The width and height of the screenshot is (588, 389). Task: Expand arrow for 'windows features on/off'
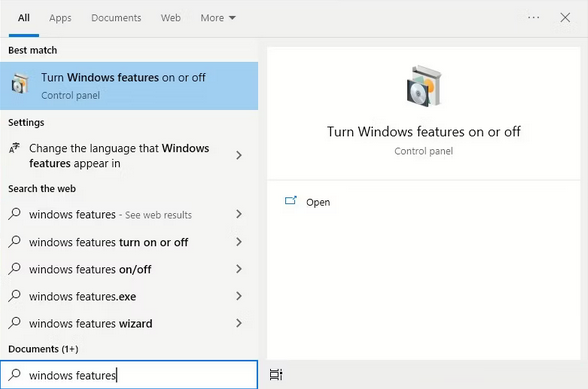tap(239, 269)
